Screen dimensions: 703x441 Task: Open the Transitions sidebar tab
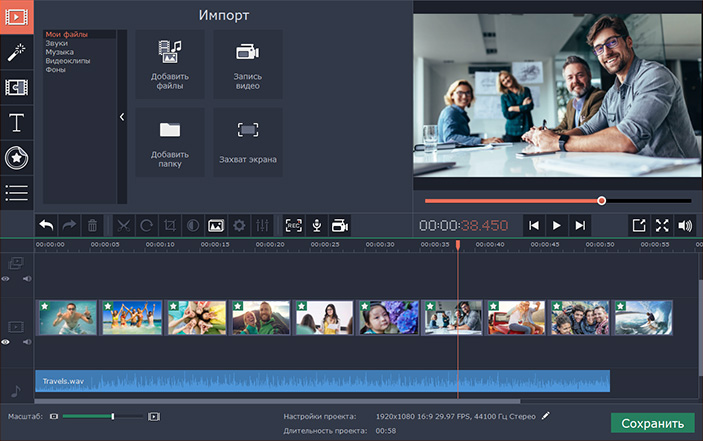(16, 87)
